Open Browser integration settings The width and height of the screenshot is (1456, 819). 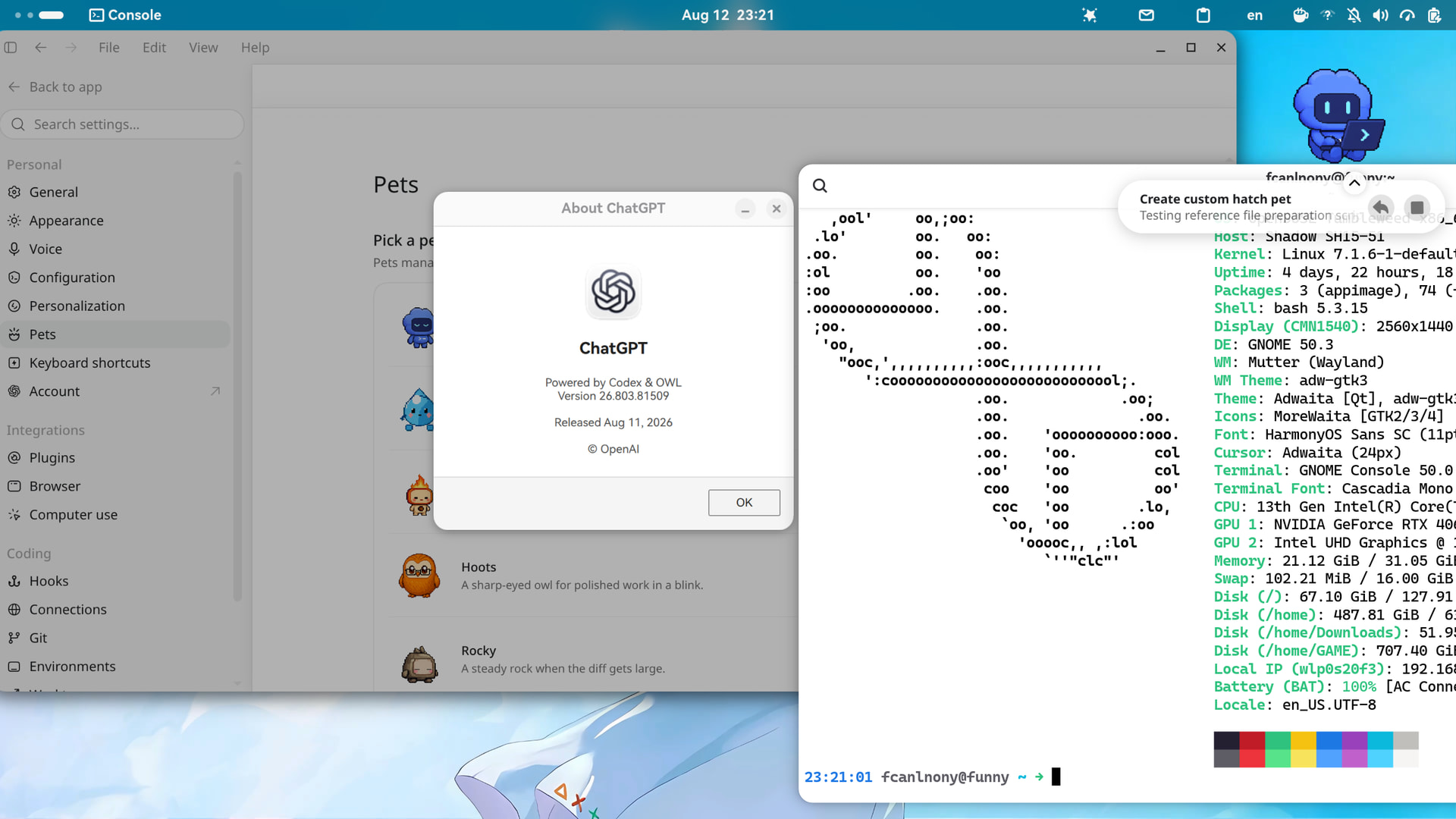(x=115, y=486)
